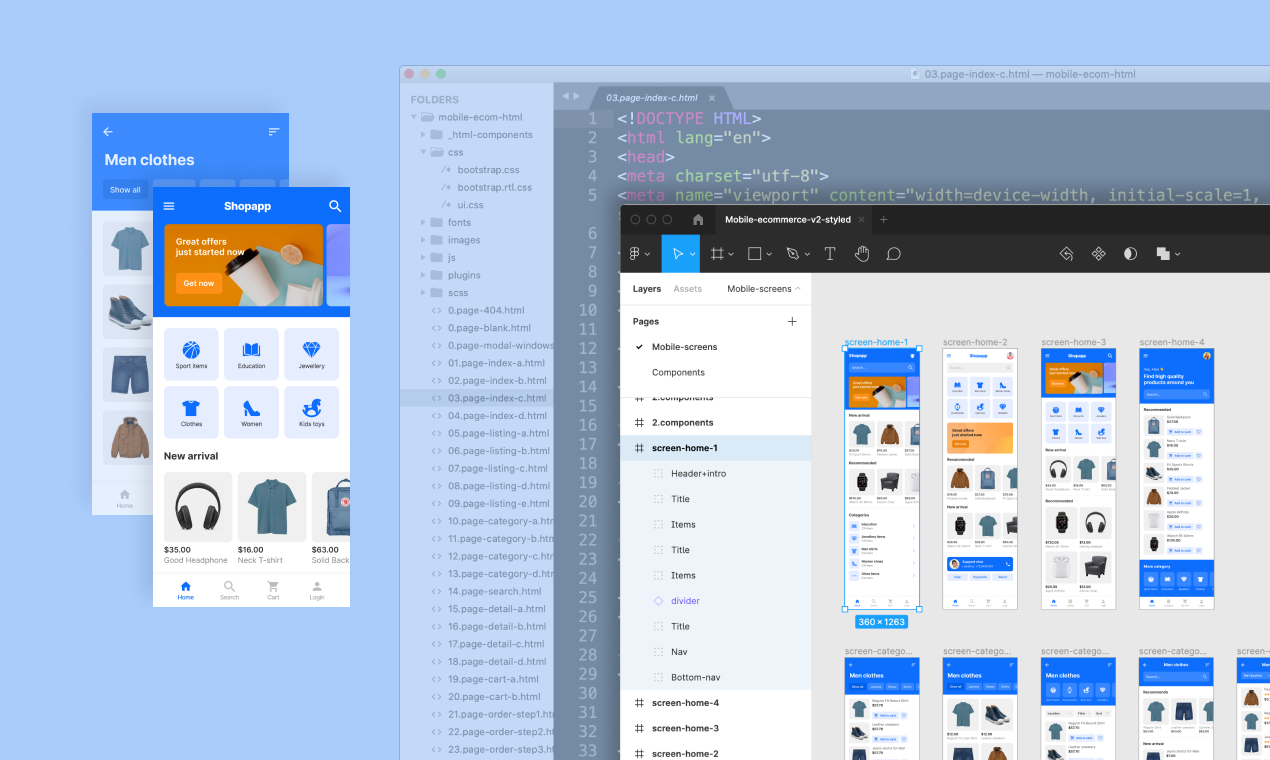Open the shape tool dropdown arrow
1270x760 pixels.
pos(771,253)
